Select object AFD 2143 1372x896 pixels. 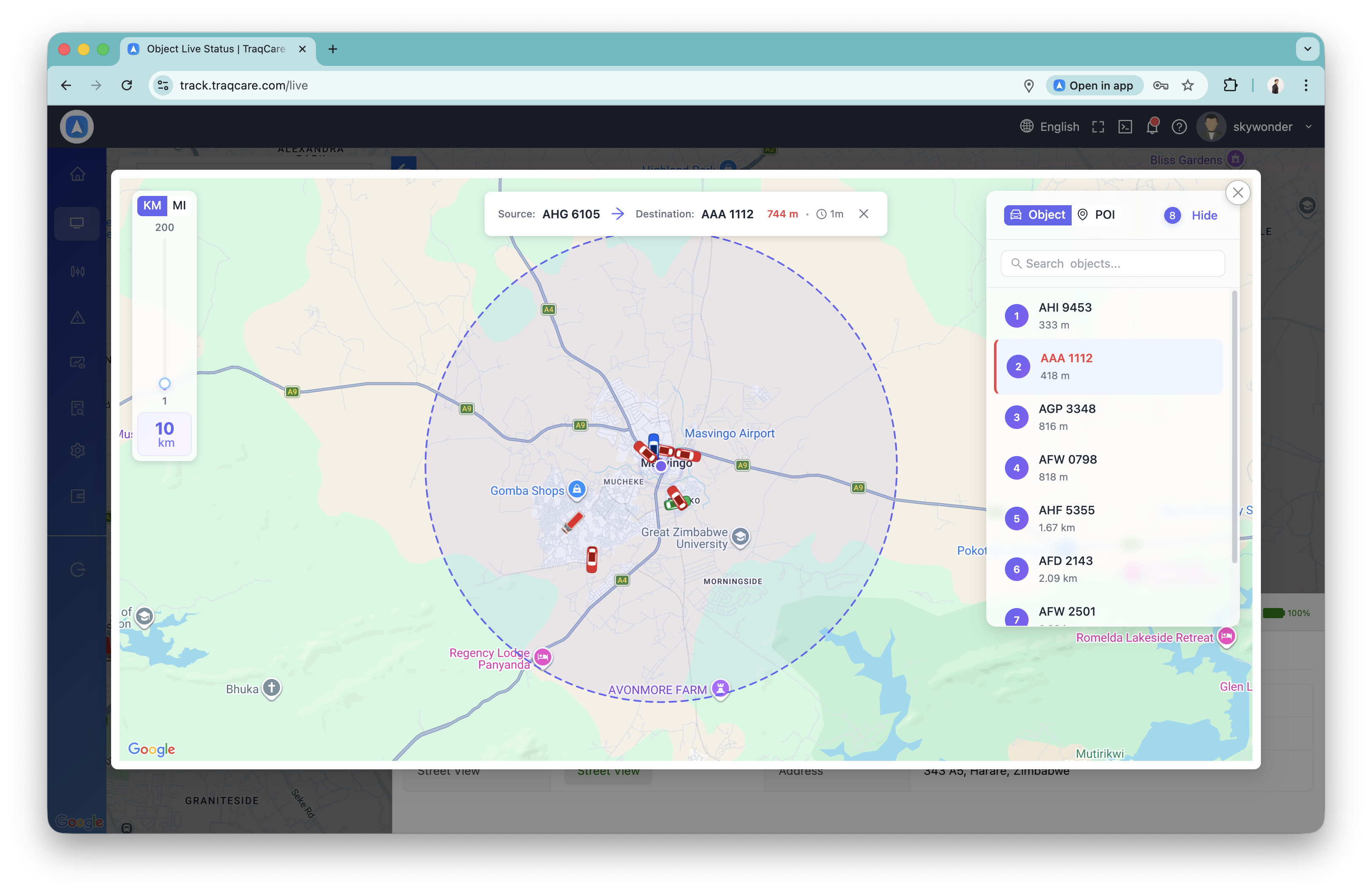[x=1108, y=569]
